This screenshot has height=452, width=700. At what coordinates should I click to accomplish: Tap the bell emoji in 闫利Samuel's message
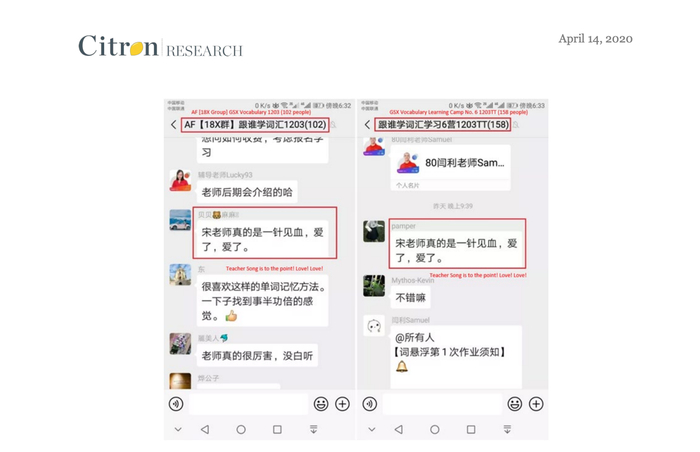402,367
